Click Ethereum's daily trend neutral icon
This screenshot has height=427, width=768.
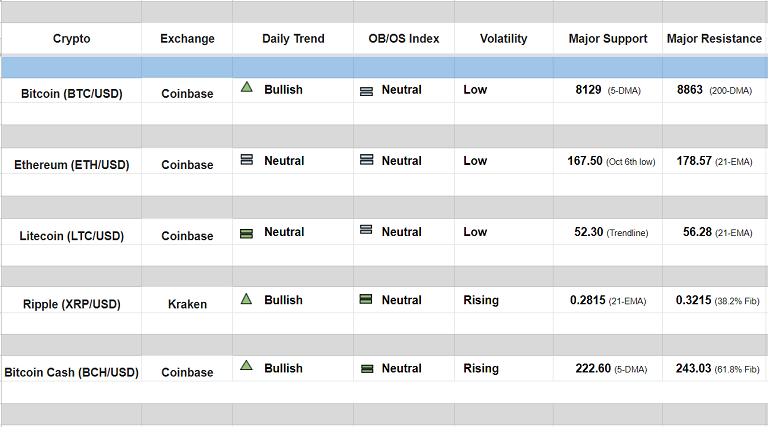(x=246, y=159)
